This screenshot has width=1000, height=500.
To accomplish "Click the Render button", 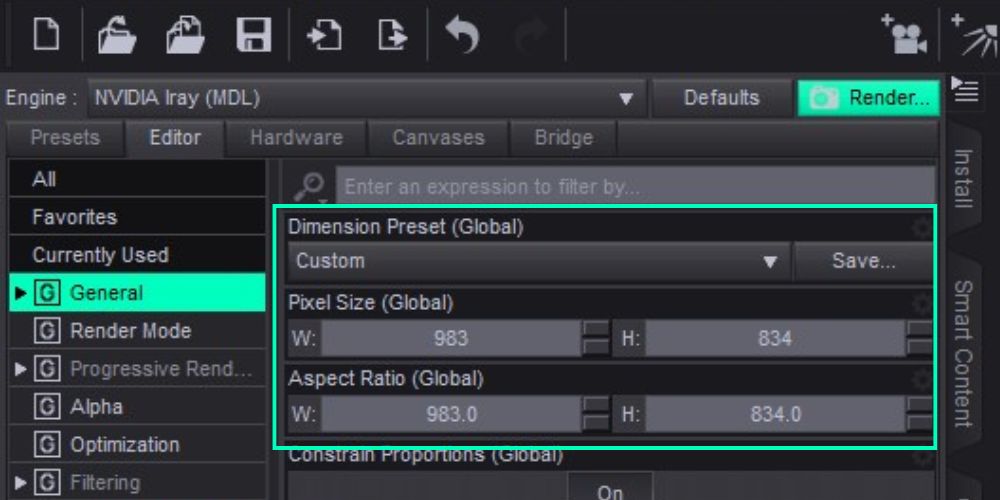I will pos(868,98).
